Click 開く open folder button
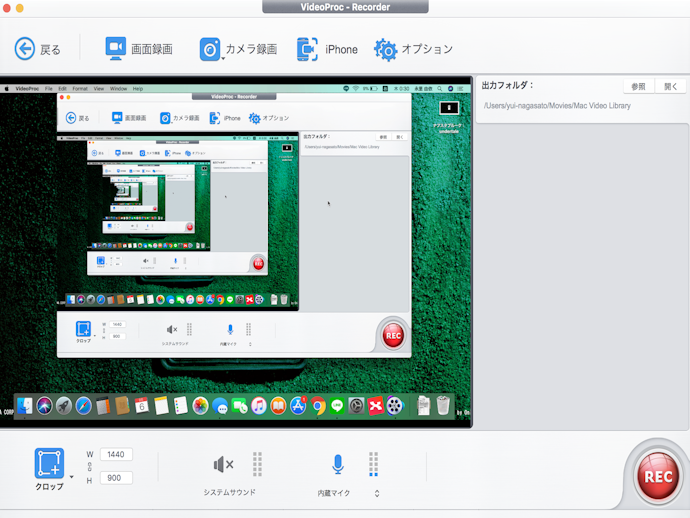Viewport: 690px width, 518px height. pyautogui.click(x=670, y=87)
